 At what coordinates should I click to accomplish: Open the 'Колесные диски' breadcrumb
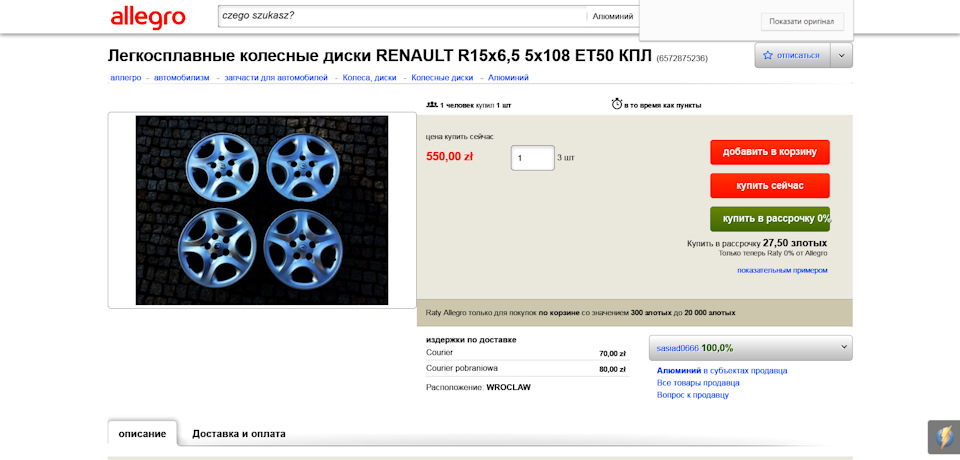[442, 78]
